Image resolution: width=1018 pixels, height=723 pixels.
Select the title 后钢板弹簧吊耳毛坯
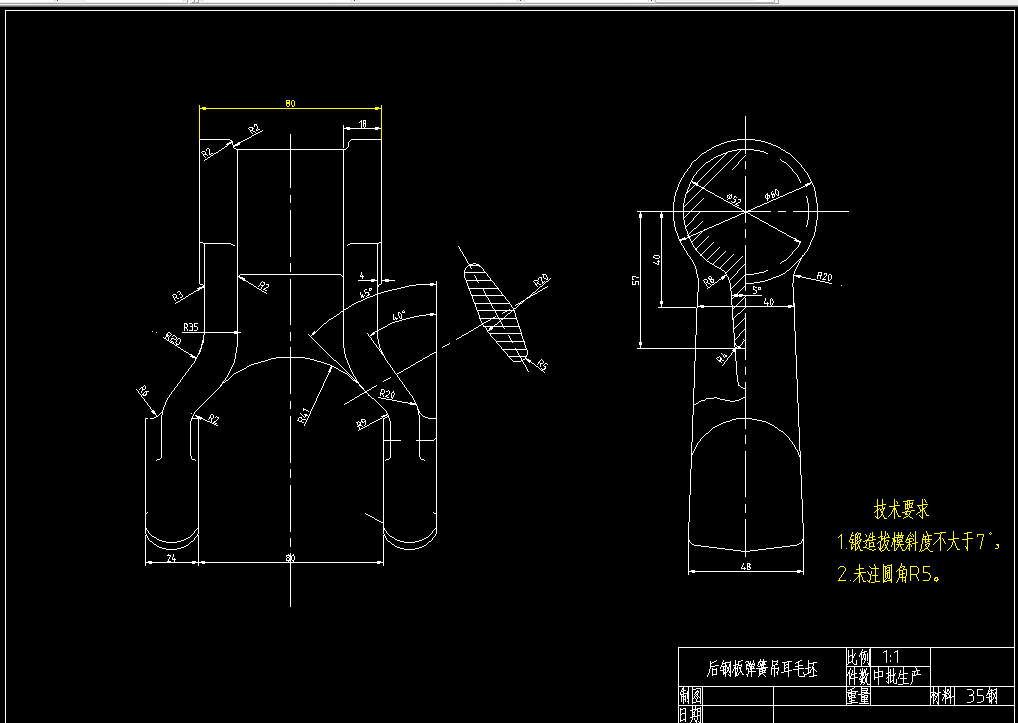pyautogui.click(x=762, y=669)
